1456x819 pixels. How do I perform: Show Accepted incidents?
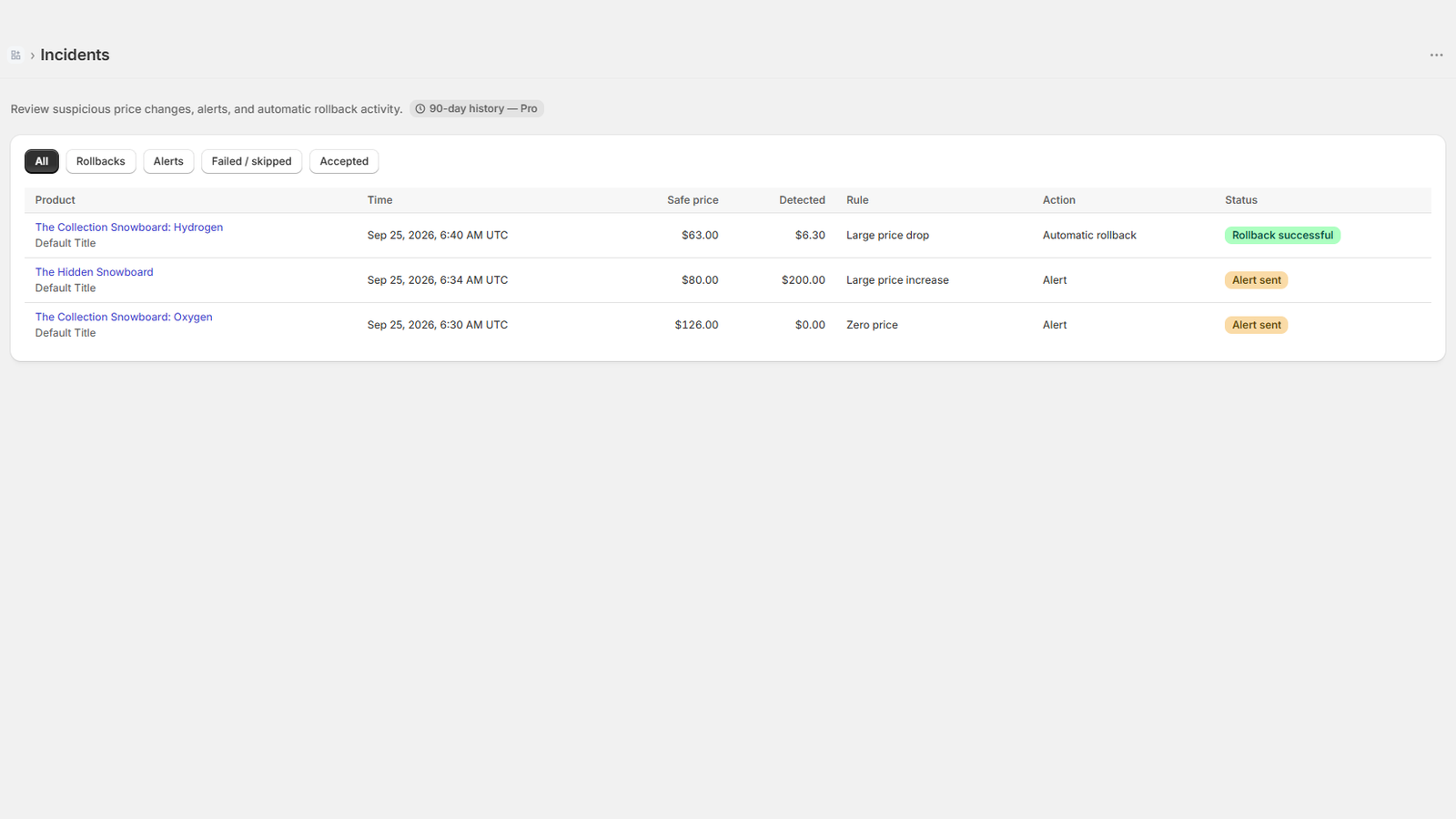pyautogui.click(x=344, y=161)
